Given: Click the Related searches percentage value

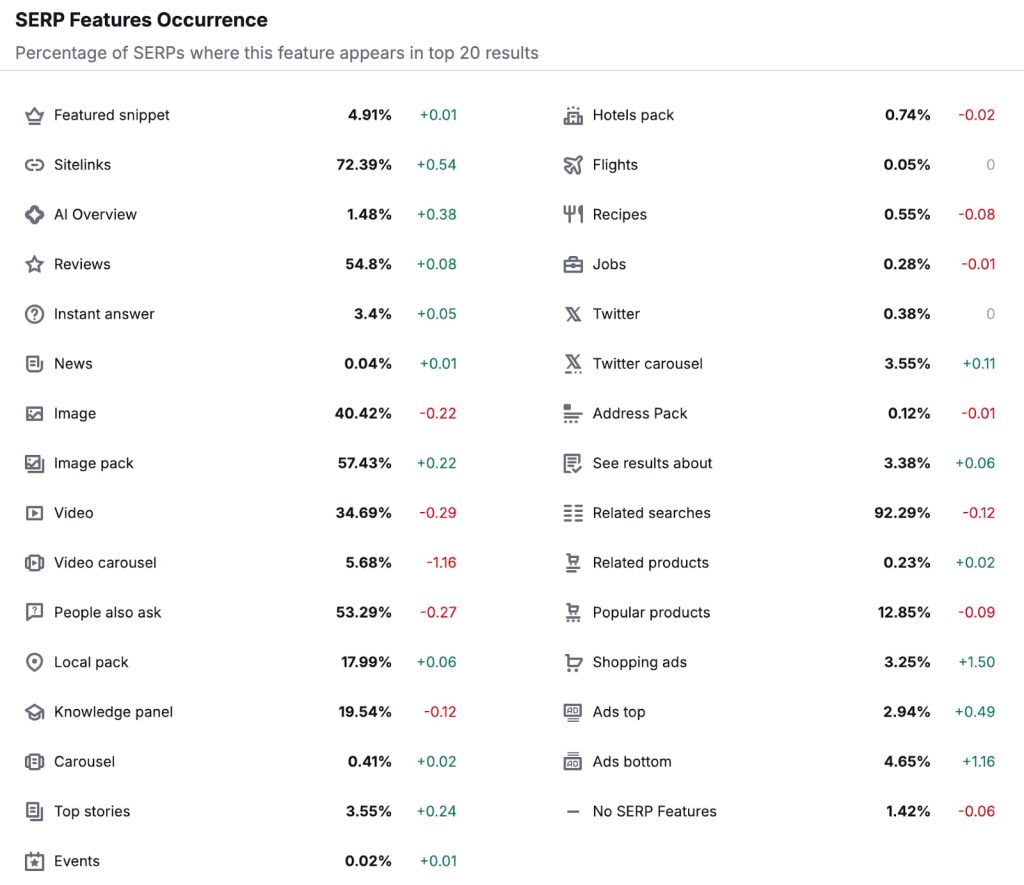Looking at the screenshot, I should pos(904,513).
